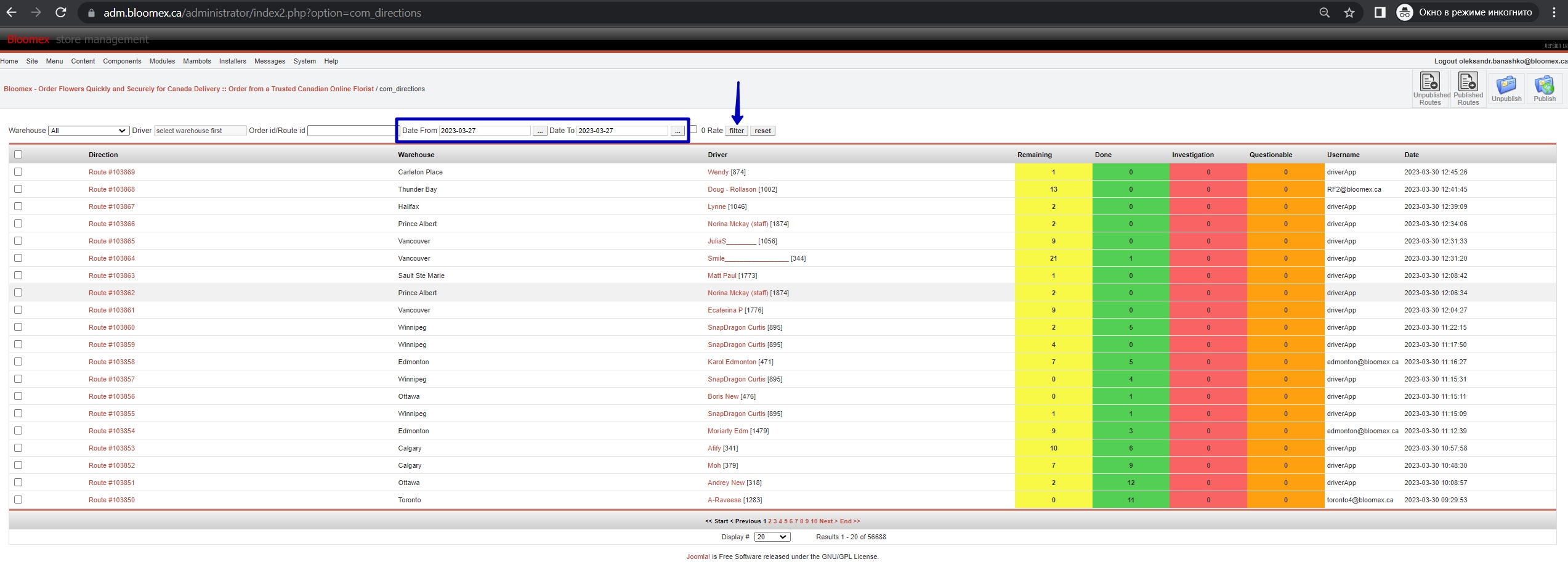Click the Publish toolbar icon
Screen dimensions: 1568x567
click(1544, 89)
